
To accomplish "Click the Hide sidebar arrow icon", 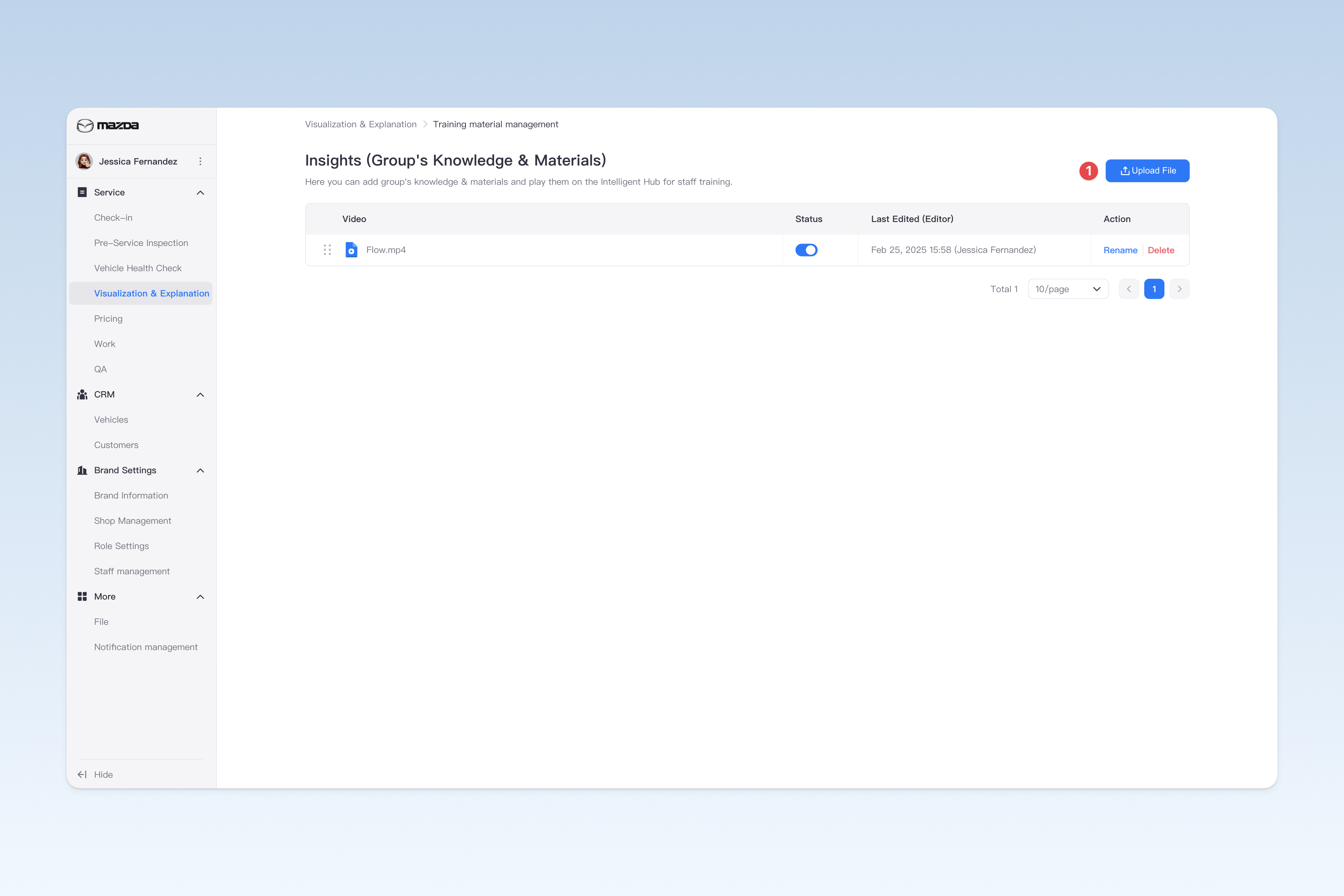I will point(82,775).
